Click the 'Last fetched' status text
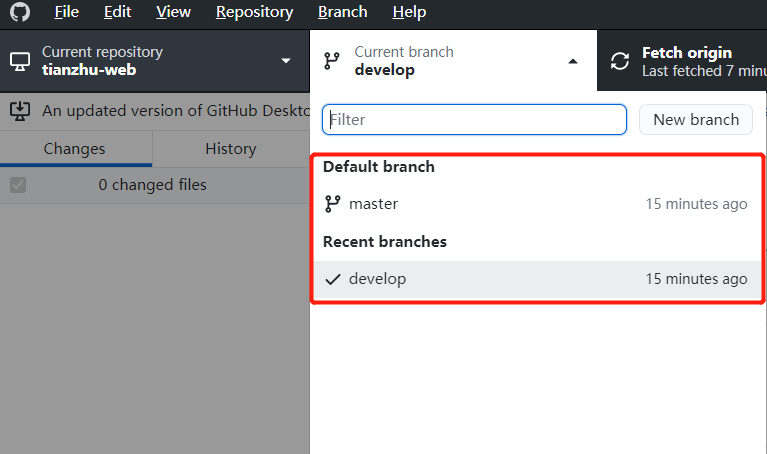 pyautogui.click(x=704, y=71)
